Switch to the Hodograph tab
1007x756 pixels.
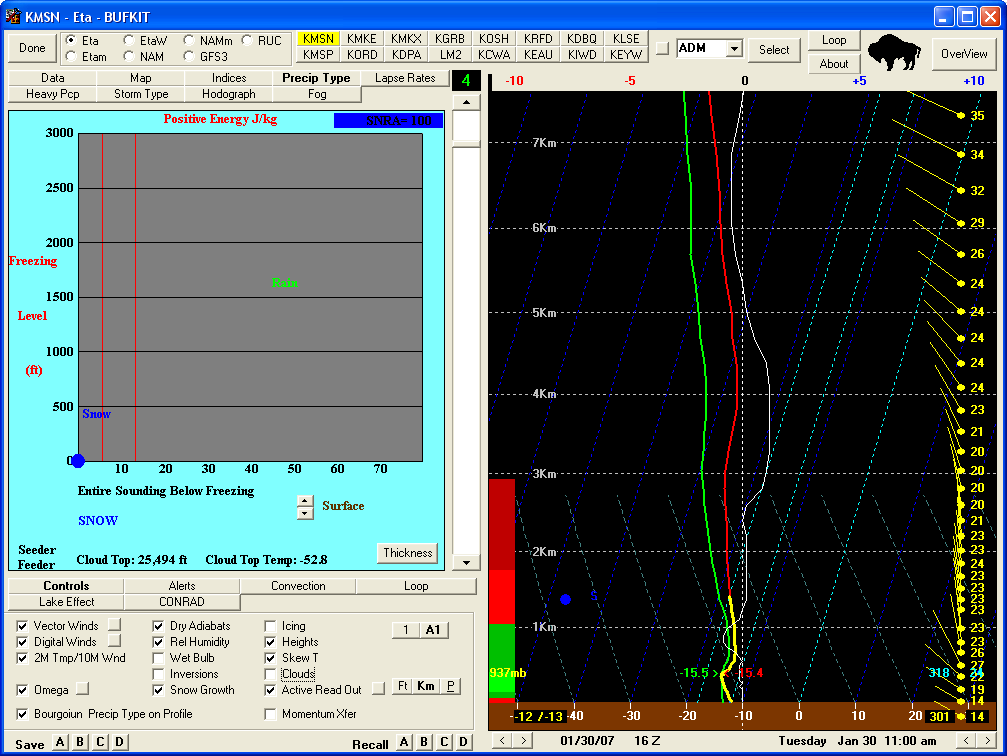(229, 94)
